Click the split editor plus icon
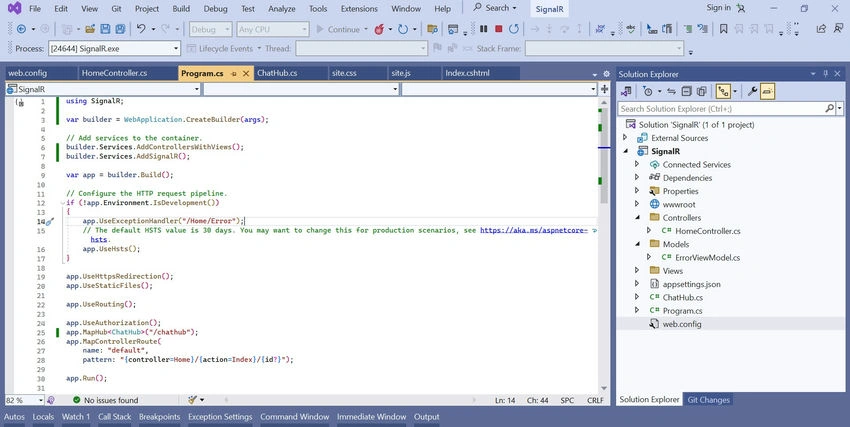 [604, 89]
